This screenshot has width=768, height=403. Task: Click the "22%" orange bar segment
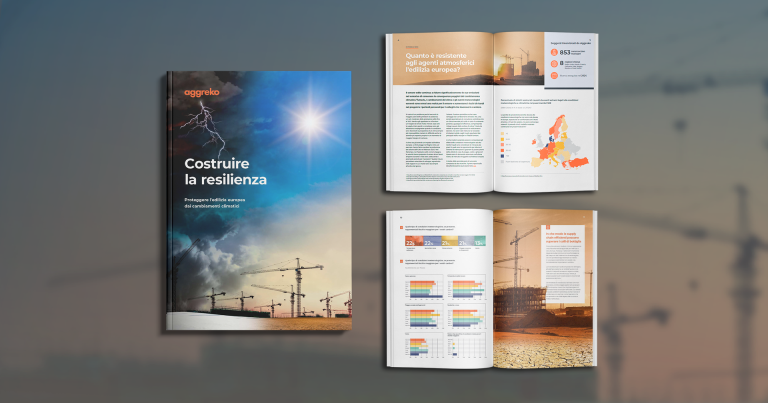pyautogui.click(x=414, y=241)
